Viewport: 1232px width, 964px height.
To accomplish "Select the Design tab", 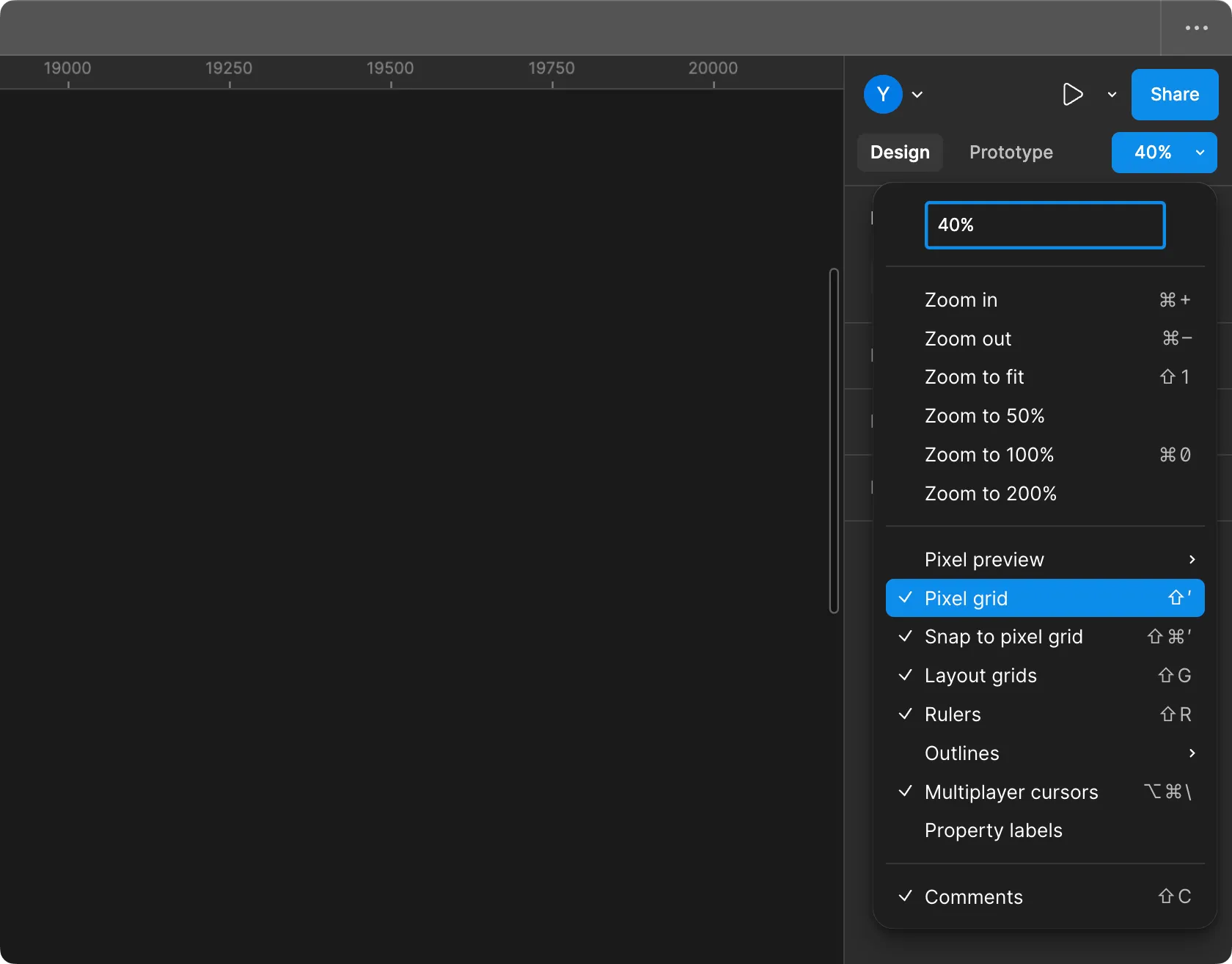I will 900,153.
